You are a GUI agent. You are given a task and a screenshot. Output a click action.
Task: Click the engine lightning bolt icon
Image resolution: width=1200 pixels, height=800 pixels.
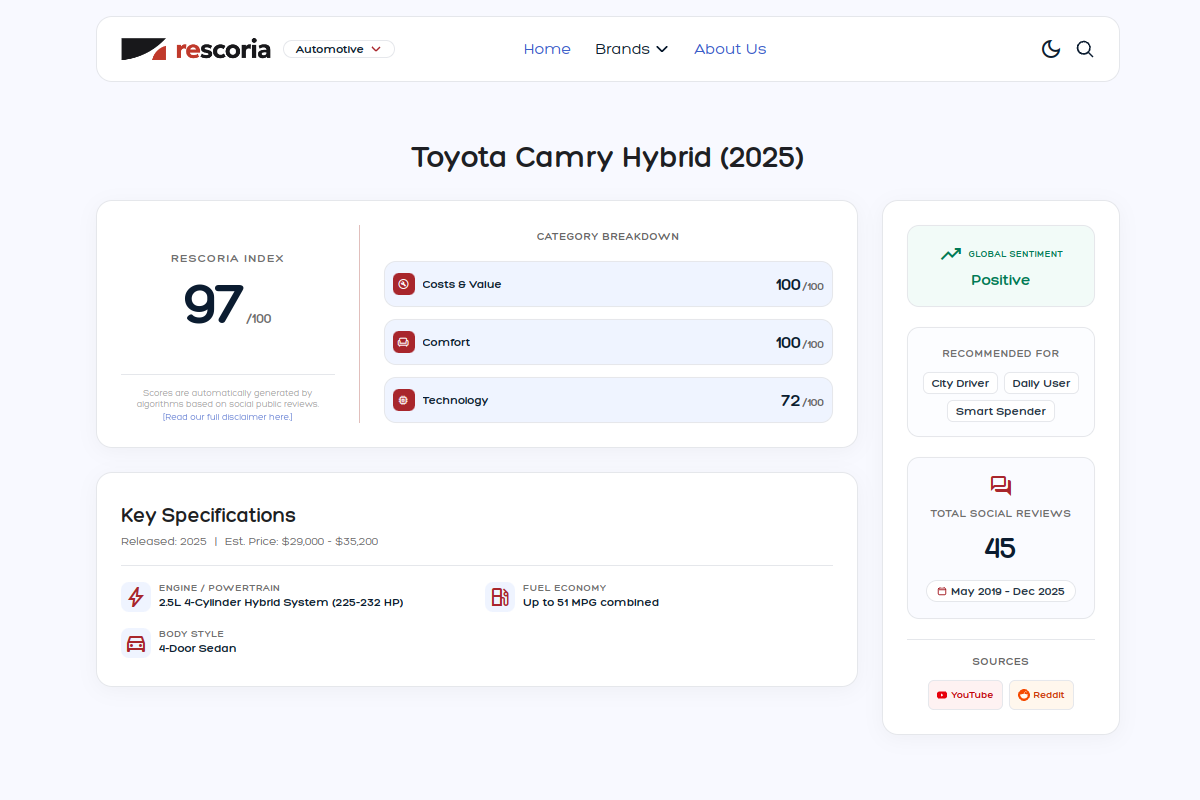(136, 597)
